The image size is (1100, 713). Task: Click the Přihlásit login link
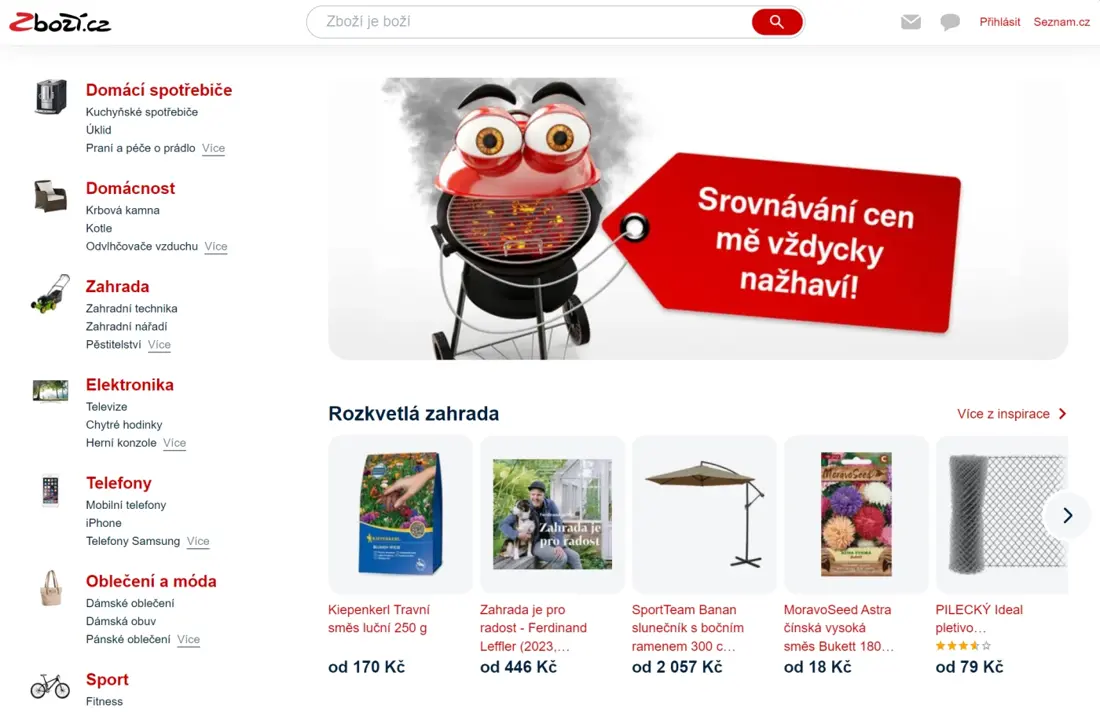(x=1000, y=22)
